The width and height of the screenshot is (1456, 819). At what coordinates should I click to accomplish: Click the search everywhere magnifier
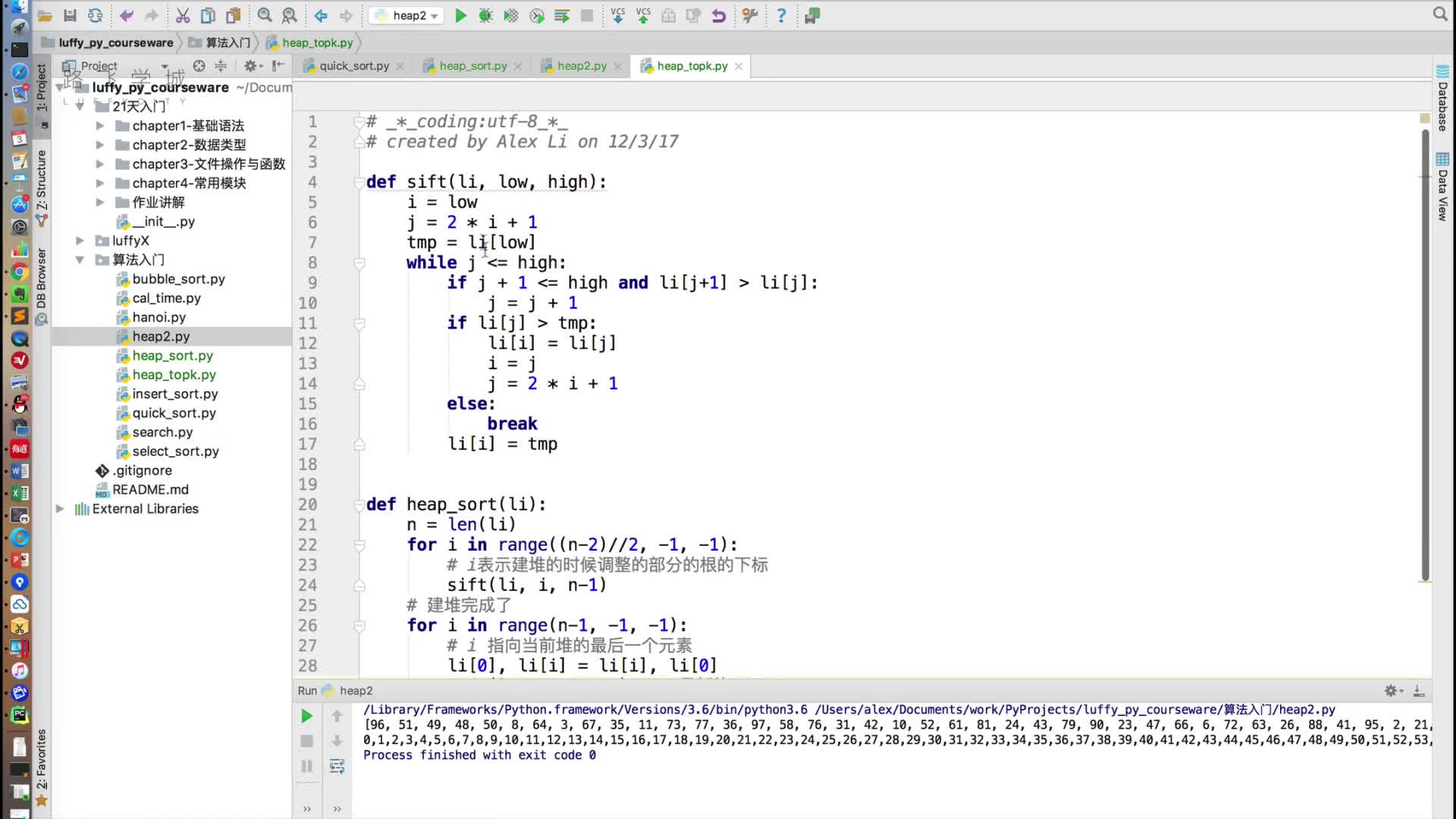coord(1440,14)
